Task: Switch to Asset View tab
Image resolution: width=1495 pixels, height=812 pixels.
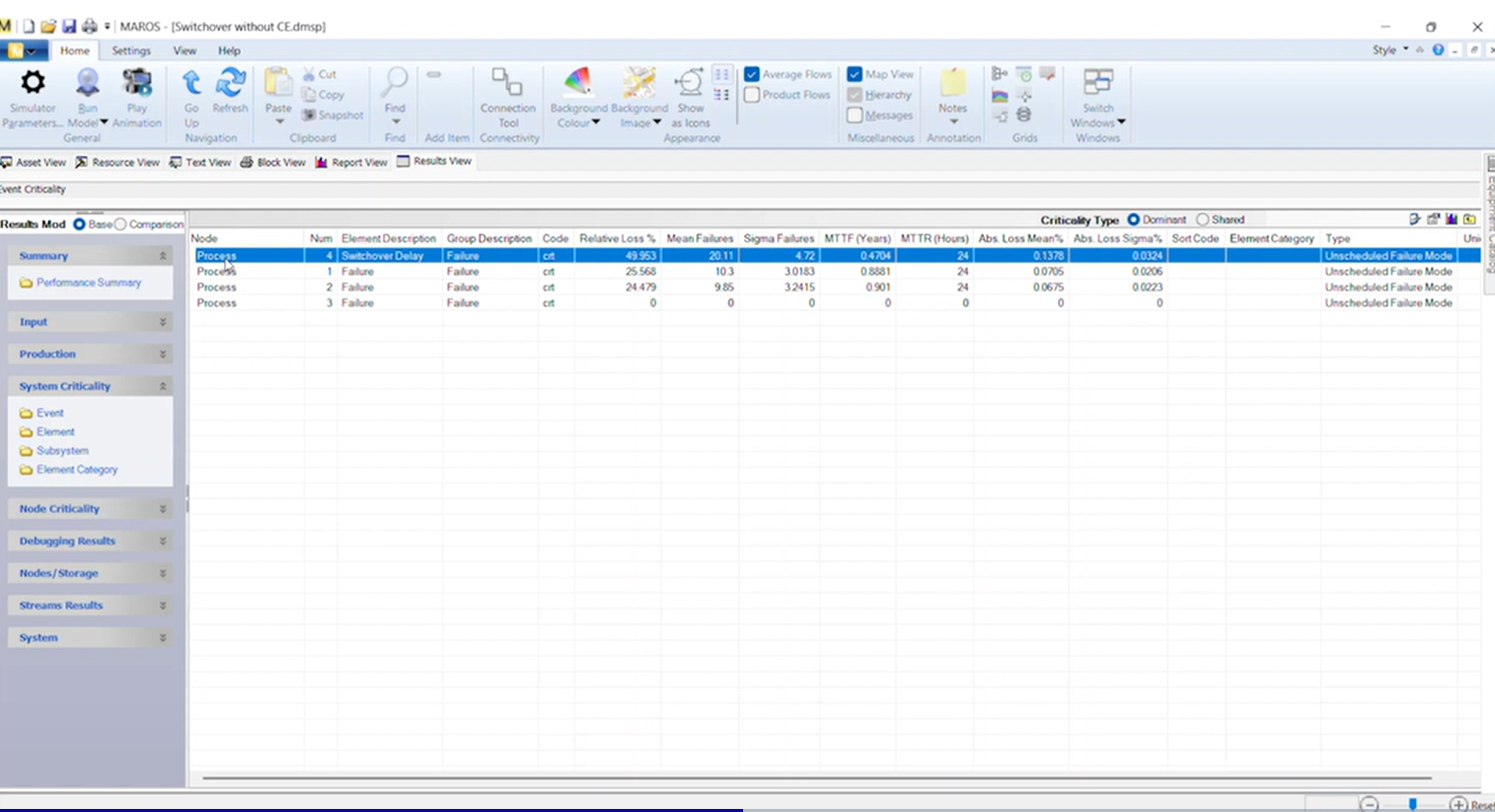Action: [34, 162]
